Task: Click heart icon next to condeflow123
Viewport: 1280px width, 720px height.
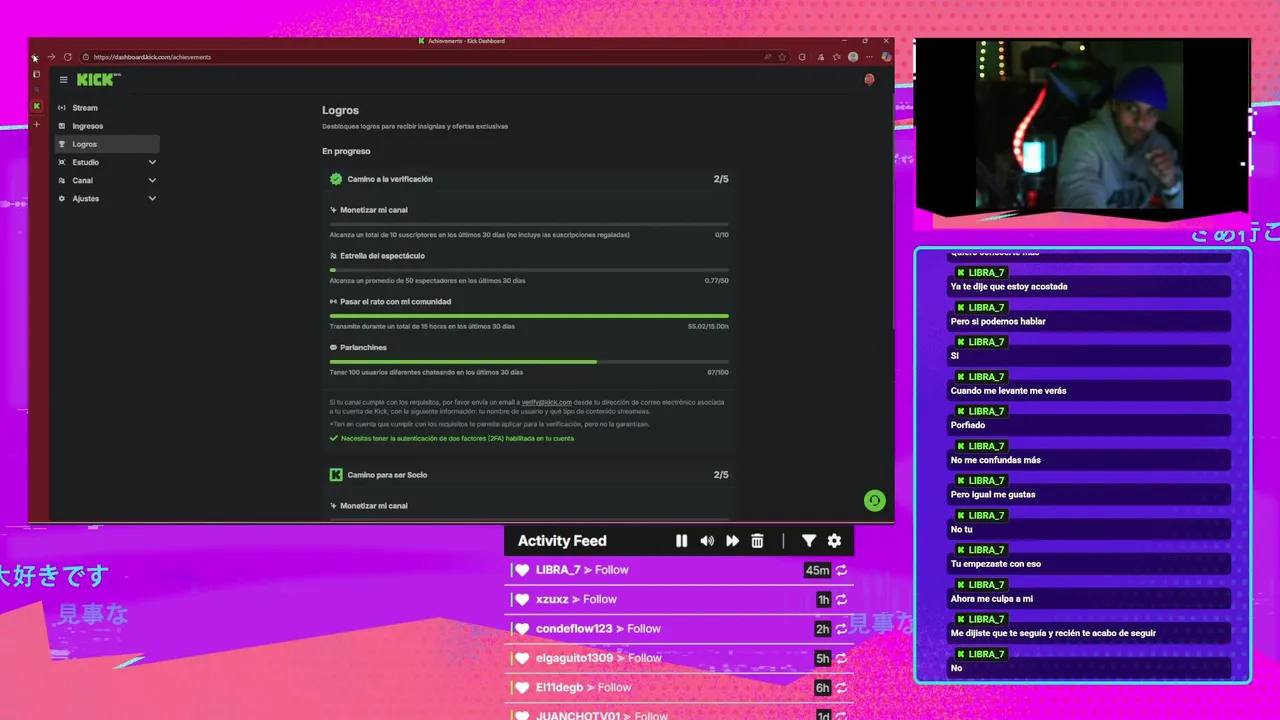Action: (x=521, y=629)
